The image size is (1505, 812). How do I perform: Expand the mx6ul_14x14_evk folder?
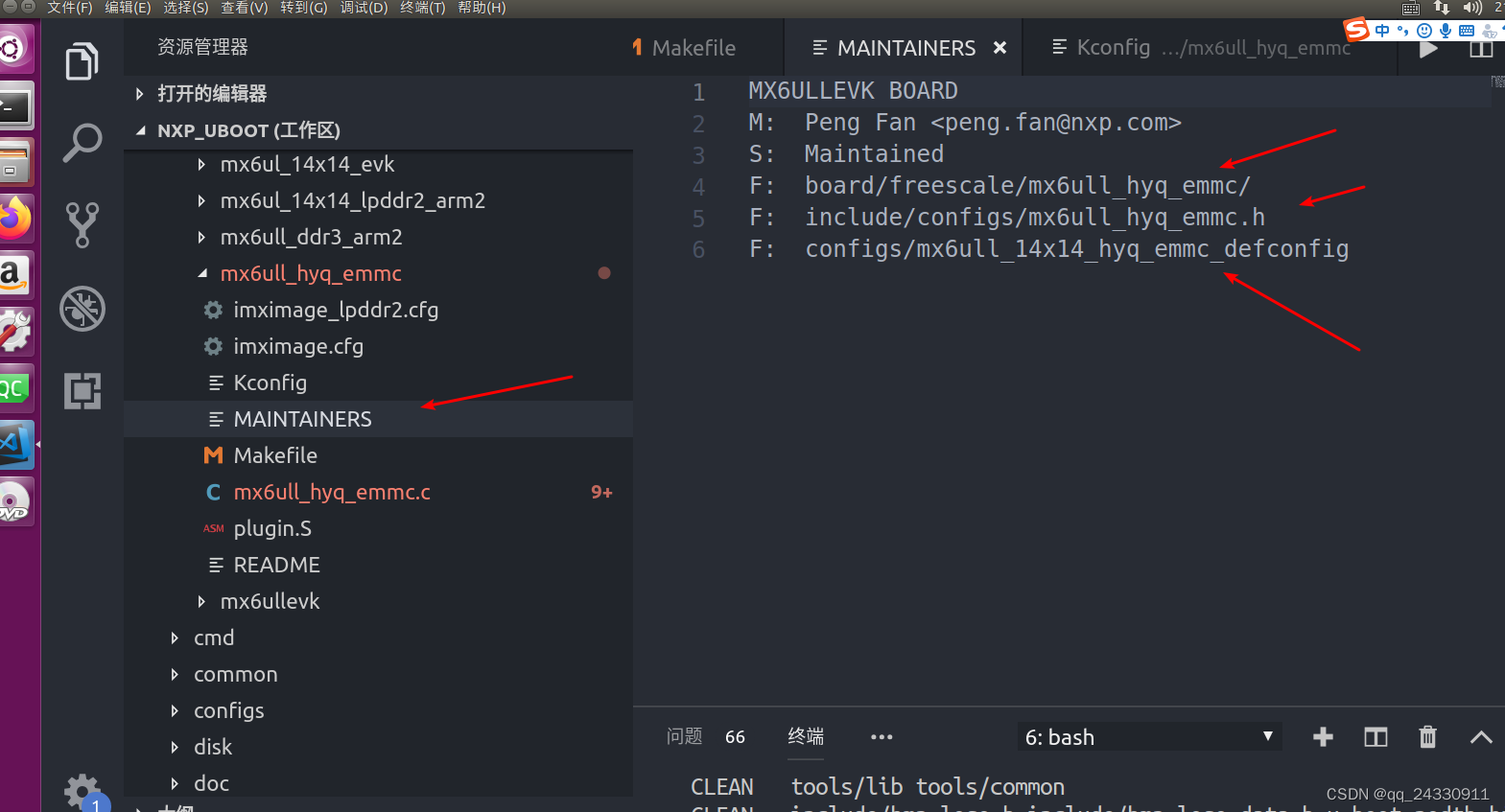coord(307,164)
